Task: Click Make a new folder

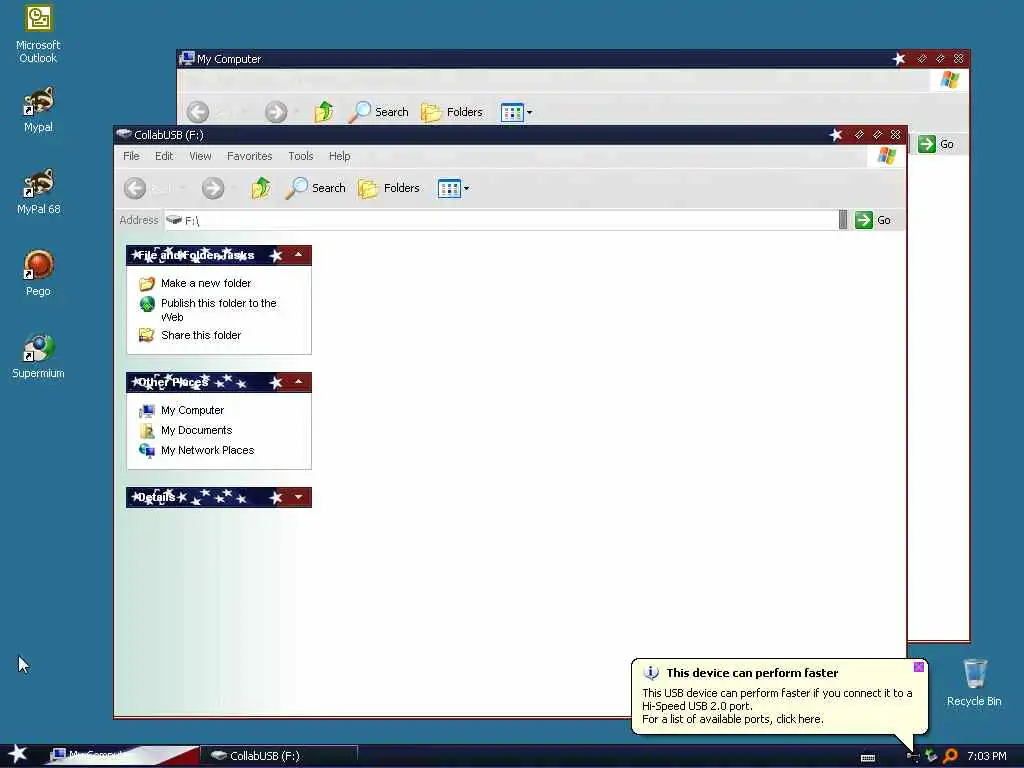Action: [x=206, y=283]
